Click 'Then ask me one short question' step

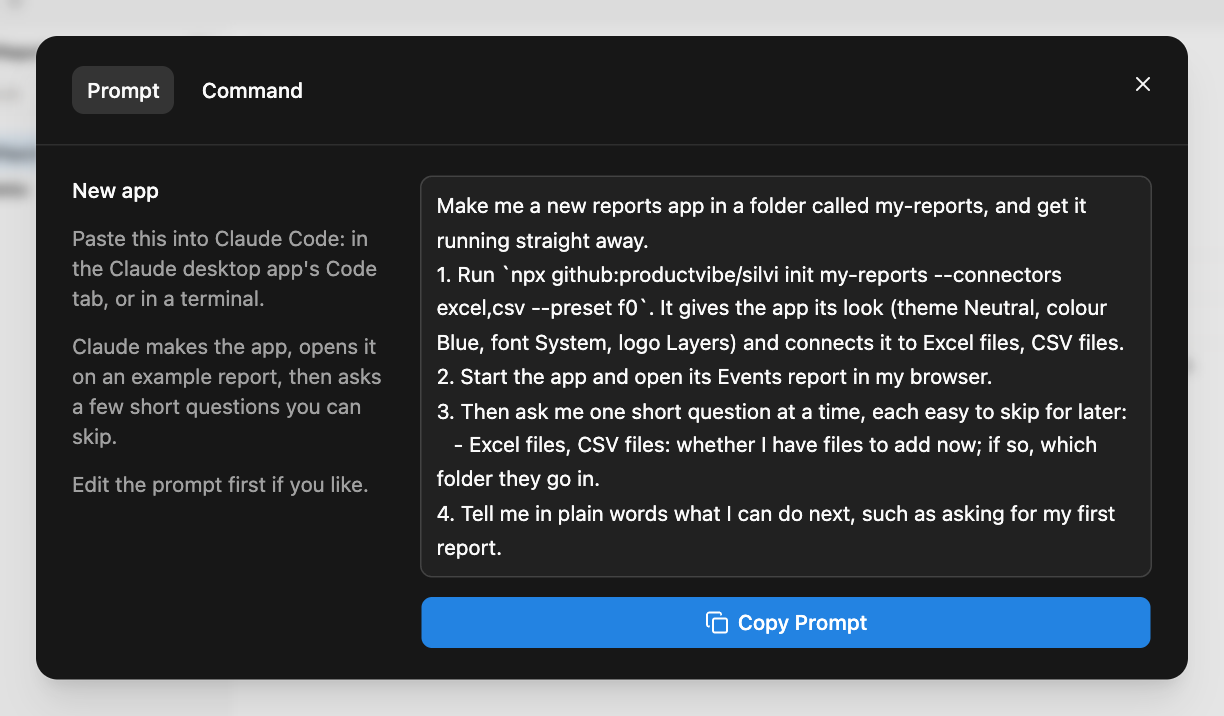(x=782, y=411)
